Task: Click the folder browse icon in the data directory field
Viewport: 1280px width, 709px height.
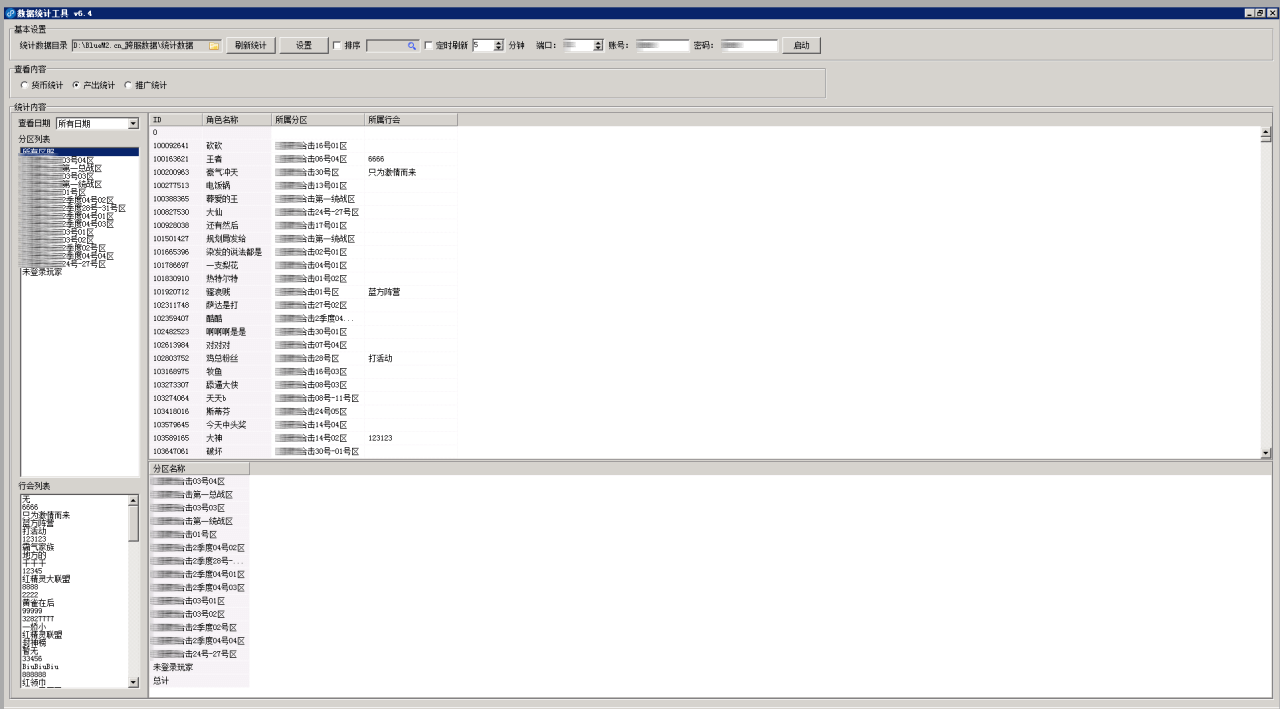Action: pos(214,46)
